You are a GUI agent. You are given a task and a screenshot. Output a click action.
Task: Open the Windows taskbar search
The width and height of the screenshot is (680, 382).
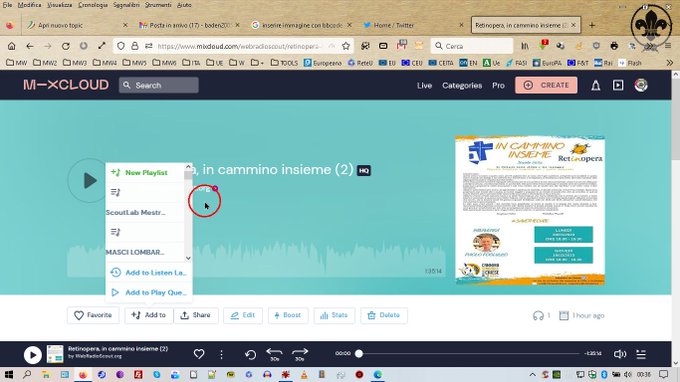(x=27, y=374)
